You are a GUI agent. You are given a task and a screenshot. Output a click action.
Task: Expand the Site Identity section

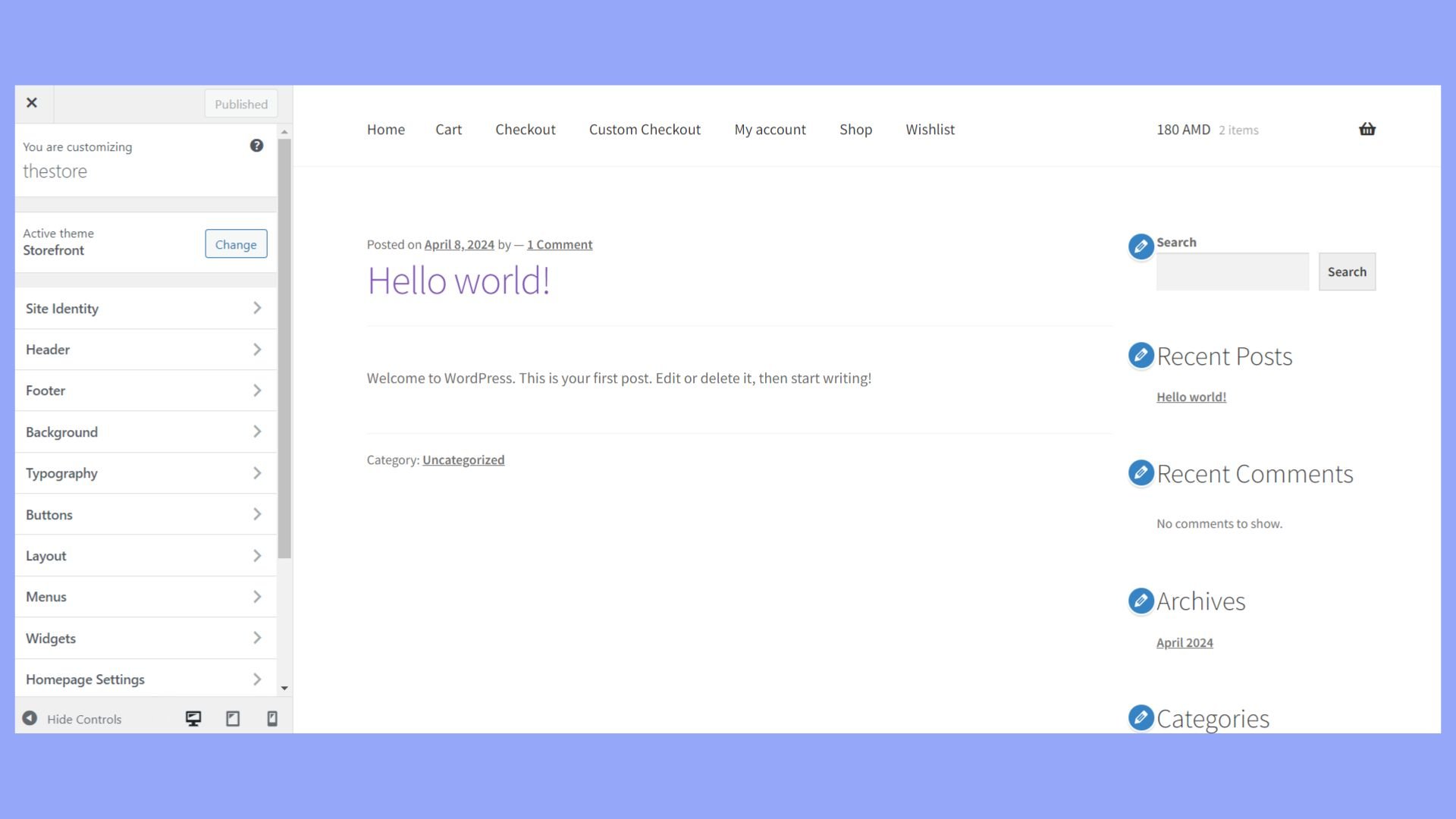point(144,308)
